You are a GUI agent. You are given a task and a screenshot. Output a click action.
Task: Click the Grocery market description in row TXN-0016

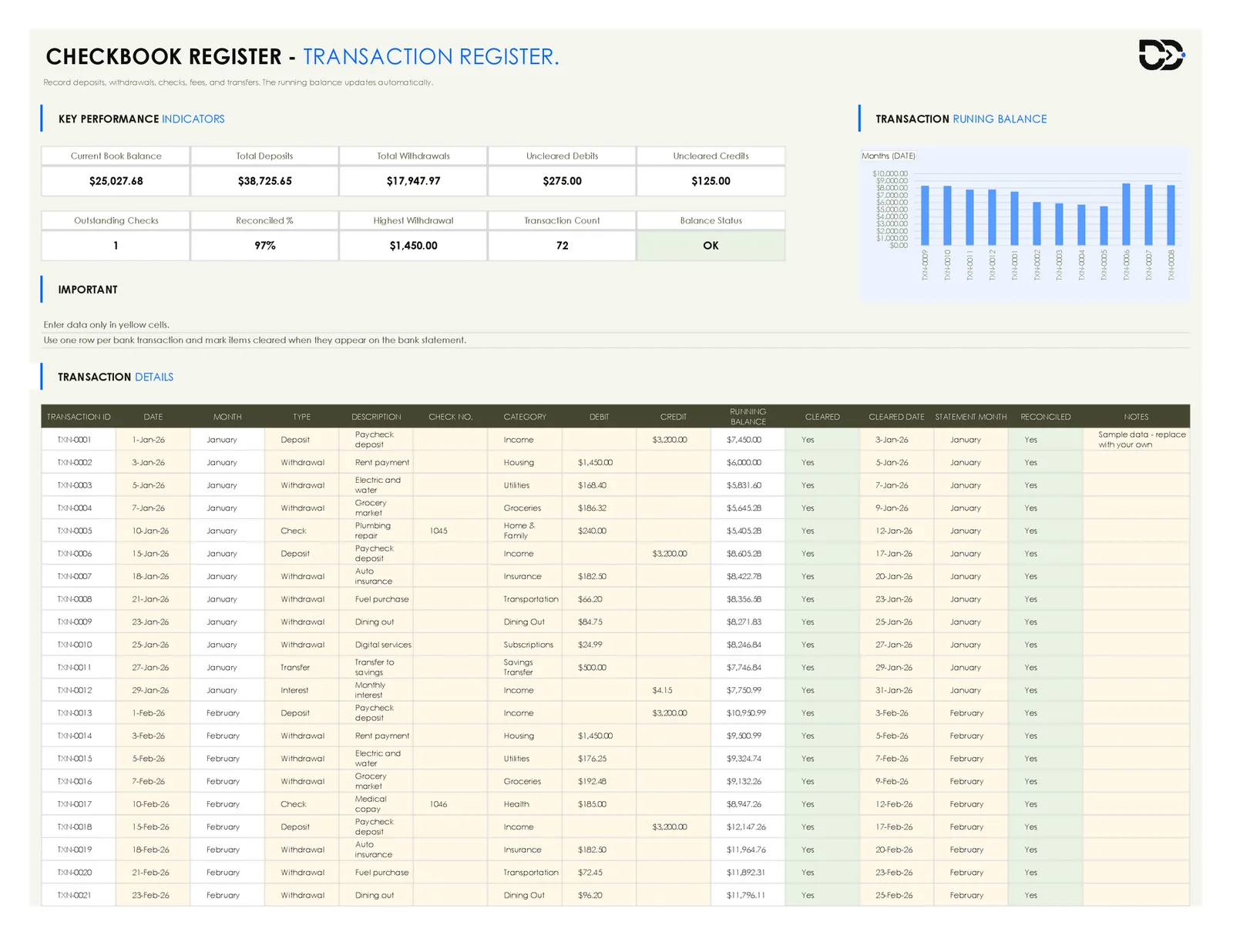(x=376, y=781)
